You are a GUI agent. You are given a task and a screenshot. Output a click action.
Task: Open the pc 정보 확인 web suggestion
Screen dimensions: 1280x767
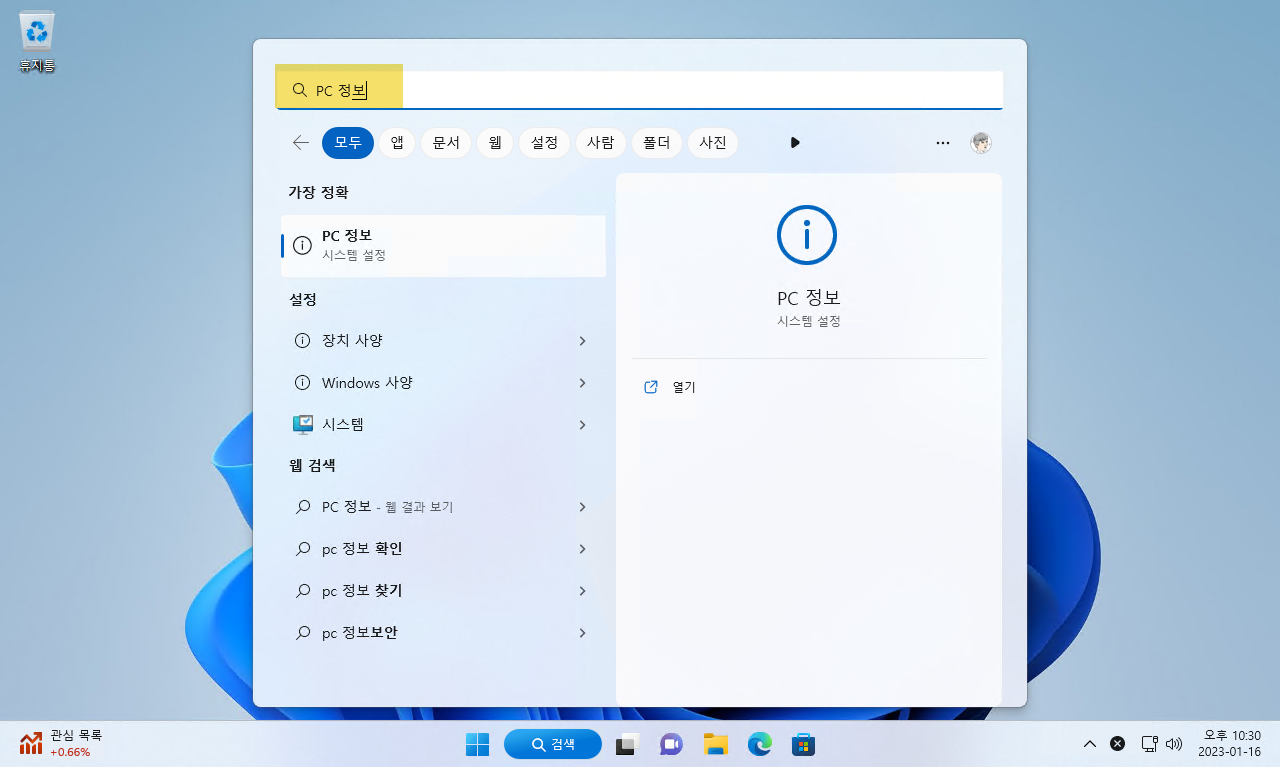pyautogui.click(x=443, y=549)
